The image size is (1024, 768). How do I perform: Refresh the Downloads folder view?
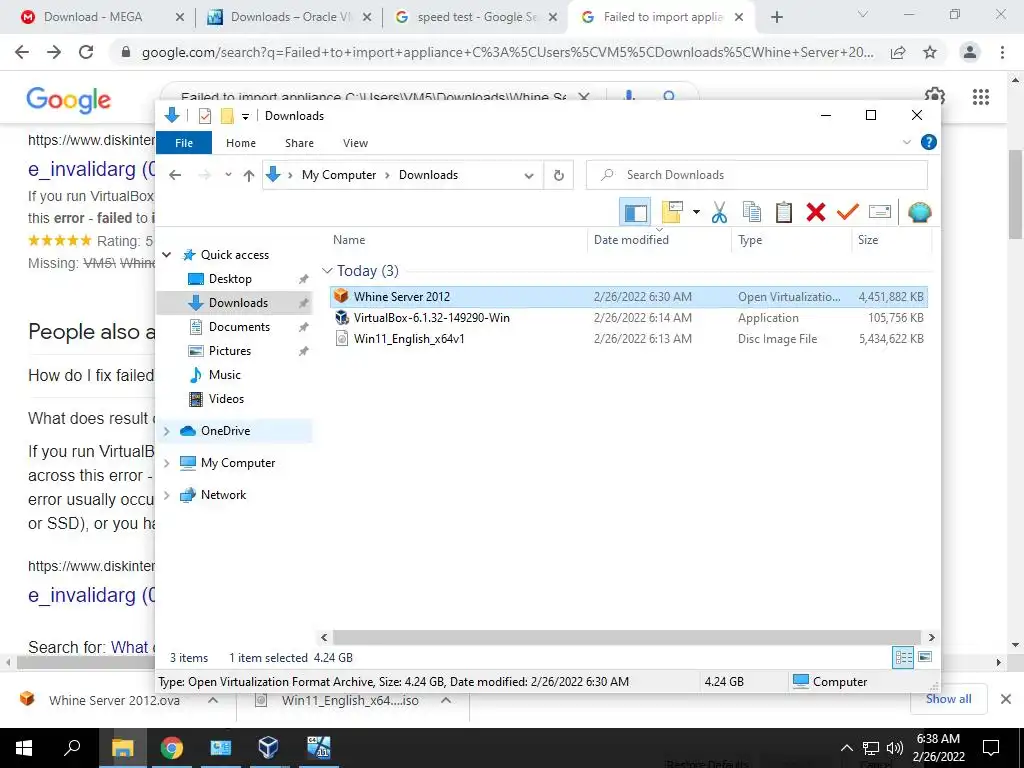(558, 175)
